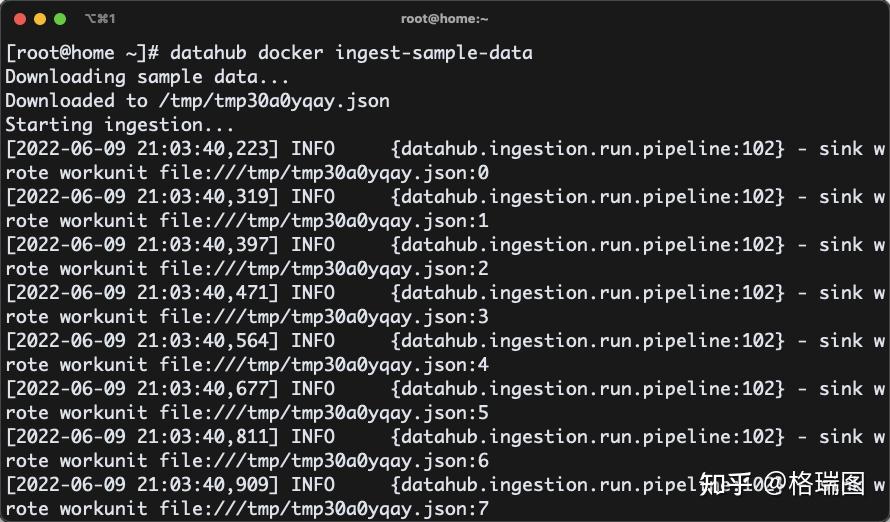
Task: Click the datahub docker ingest-sample-data command text
Action: click(x=351, y=53)
